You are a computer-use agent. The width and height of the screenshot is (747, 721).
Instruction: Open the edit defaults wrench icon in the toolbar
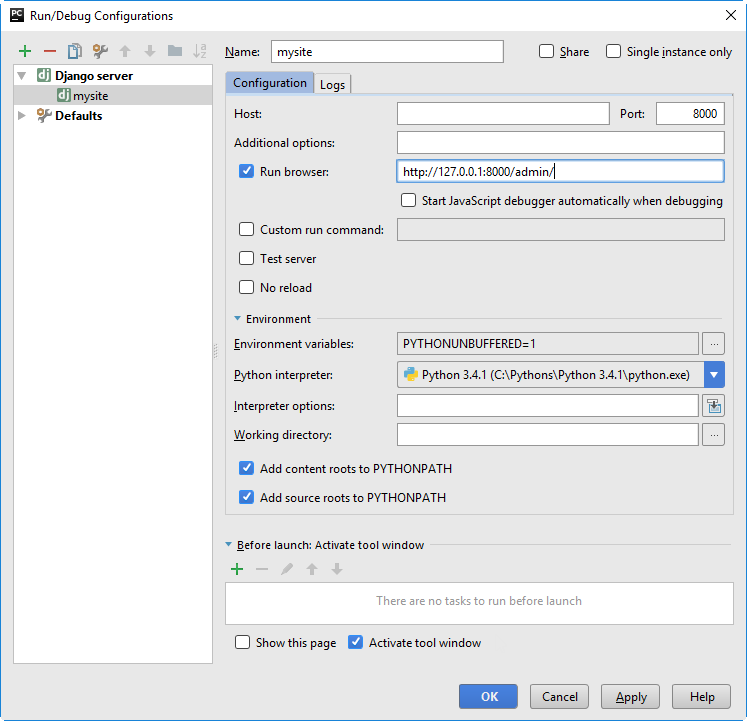[100, 51]
